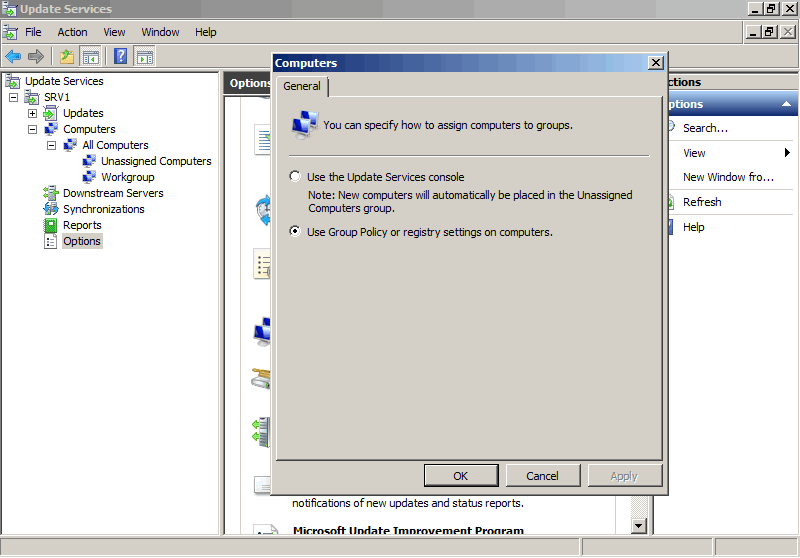Toggle the Show/Hide Action Pane icon
The height and width of the screenshot is (558, 800).
pyautogui.click(x=144, y=56)
